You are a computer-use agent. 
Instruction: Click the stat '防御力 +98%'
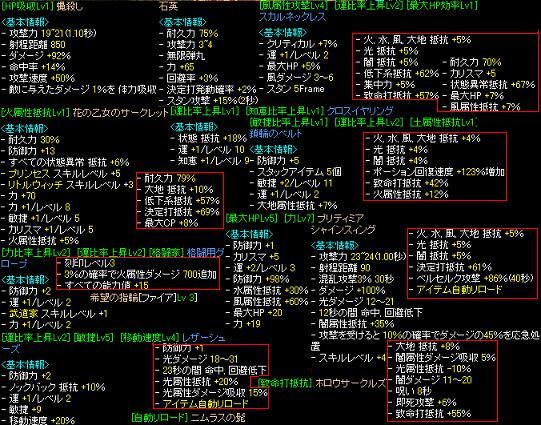coord(261,279)
